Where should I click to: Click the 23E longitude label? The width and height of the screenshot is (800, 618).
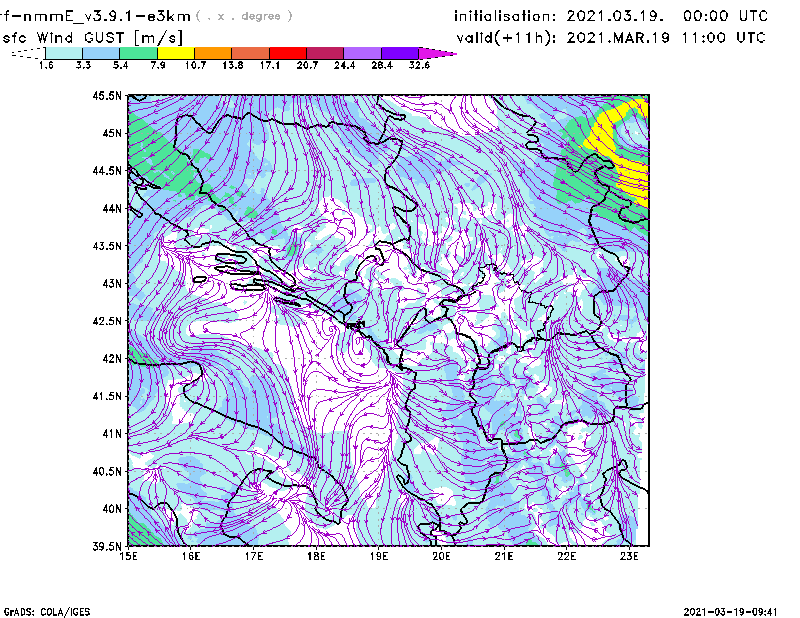tap(629, 556)
